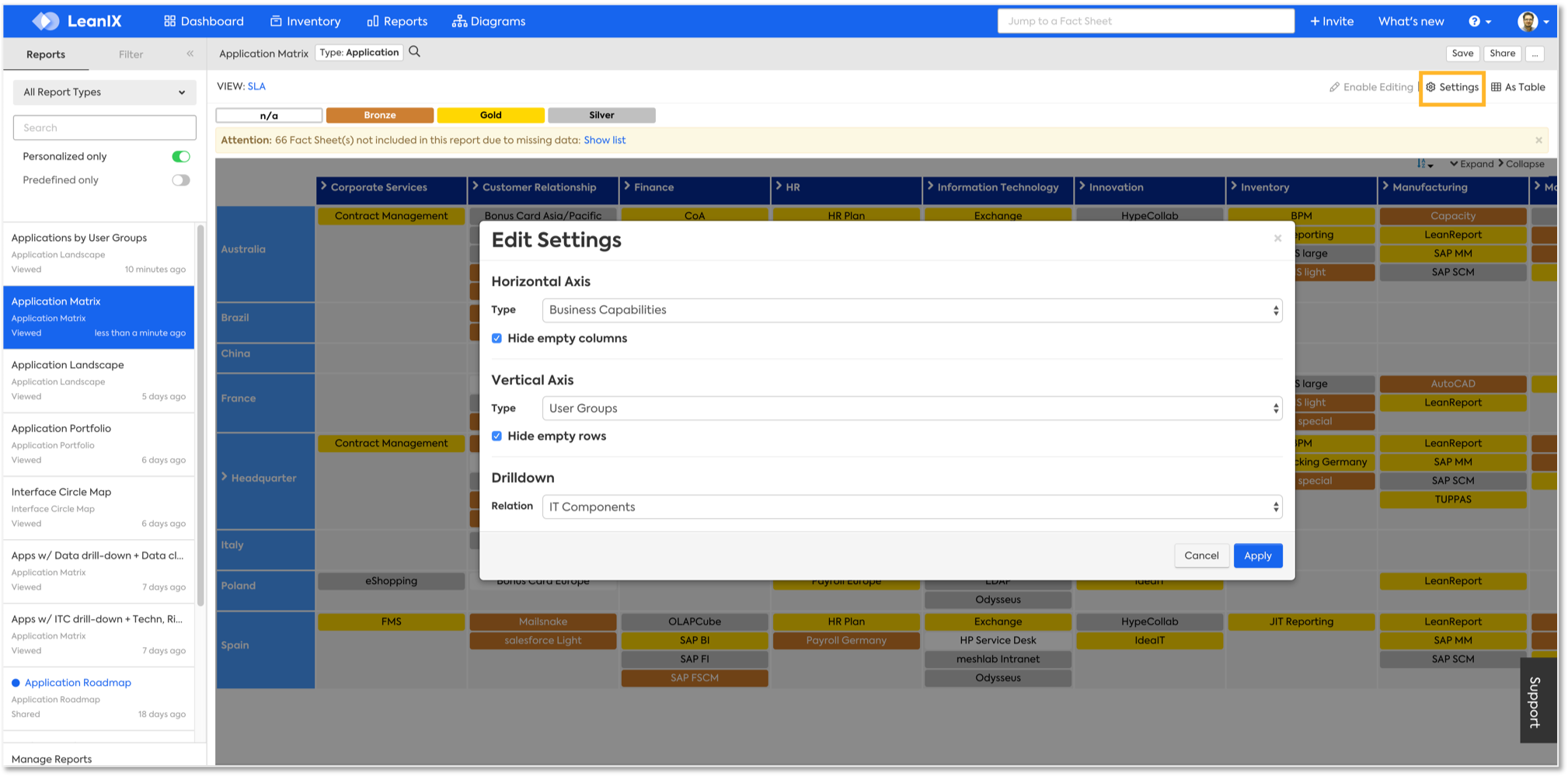The height and width of the screenshot is (776, 1568).
Task: Click the Jump to a Fact Sheet field
Action: click(1145, 21)
